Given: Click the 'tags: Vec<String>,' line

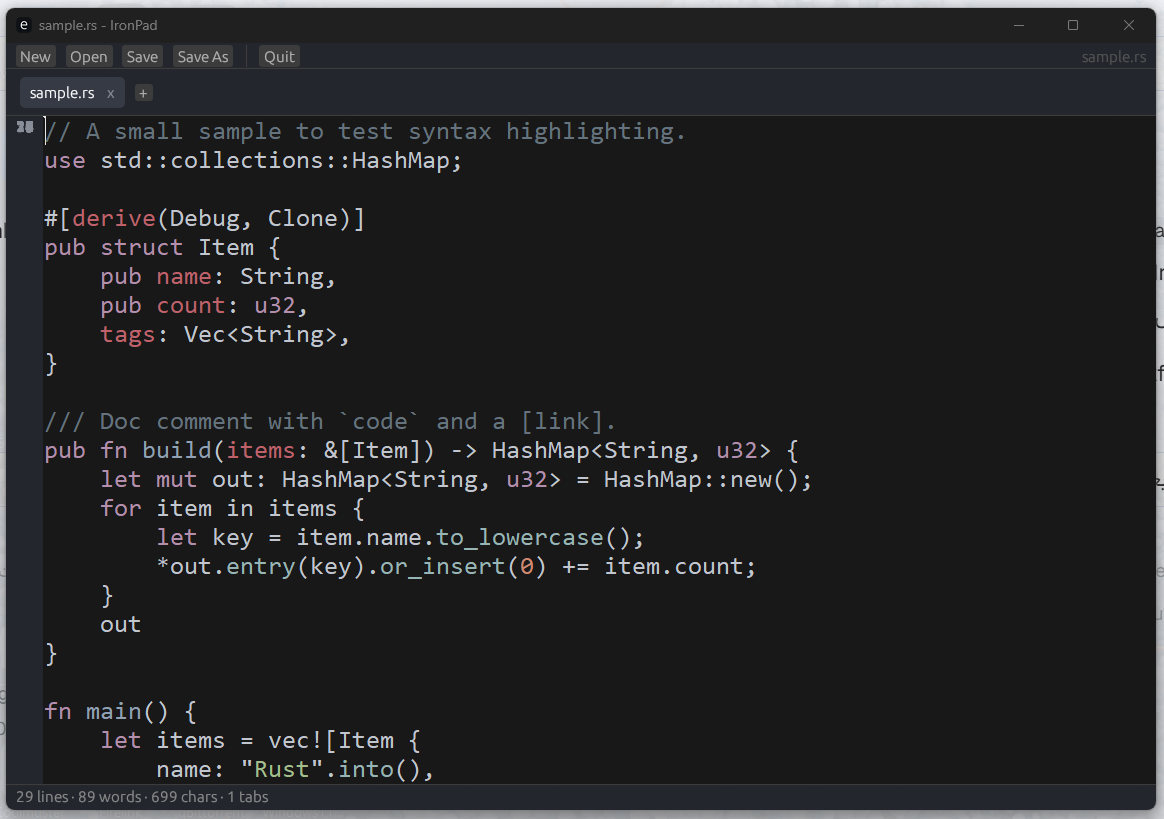Looking at the screenshot, I should pyautogui.click(x=225, y=334).
